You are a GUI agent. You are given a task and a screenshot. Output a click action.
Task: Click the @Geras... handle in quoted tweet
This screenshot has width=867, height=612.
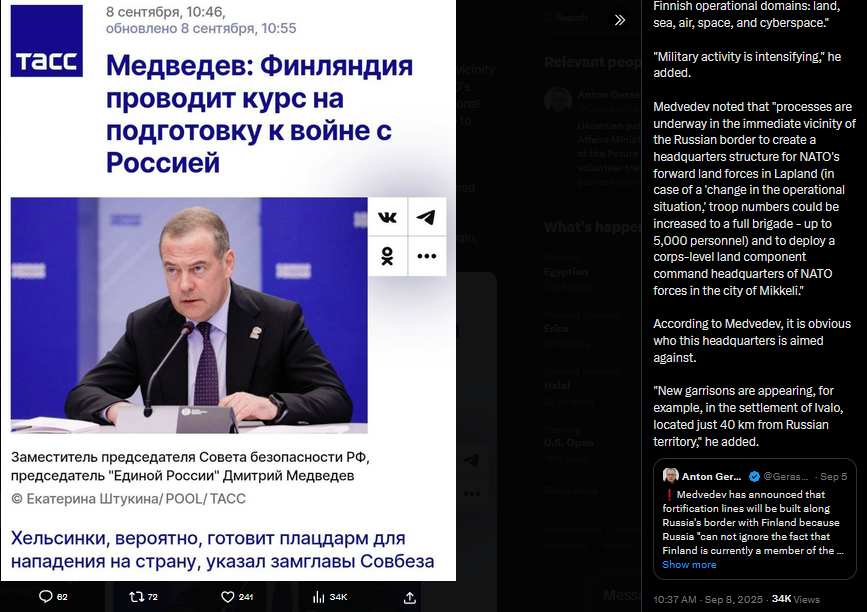point(786,476)
